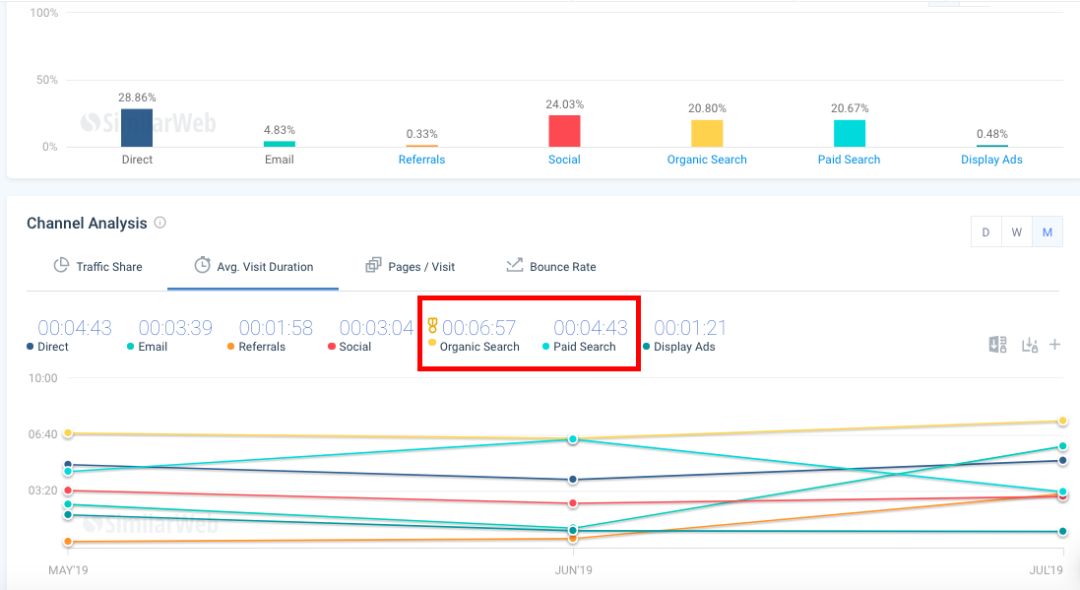Open the Channel Analysis info icon
1080x590 pixels.
tap(160, 222)
